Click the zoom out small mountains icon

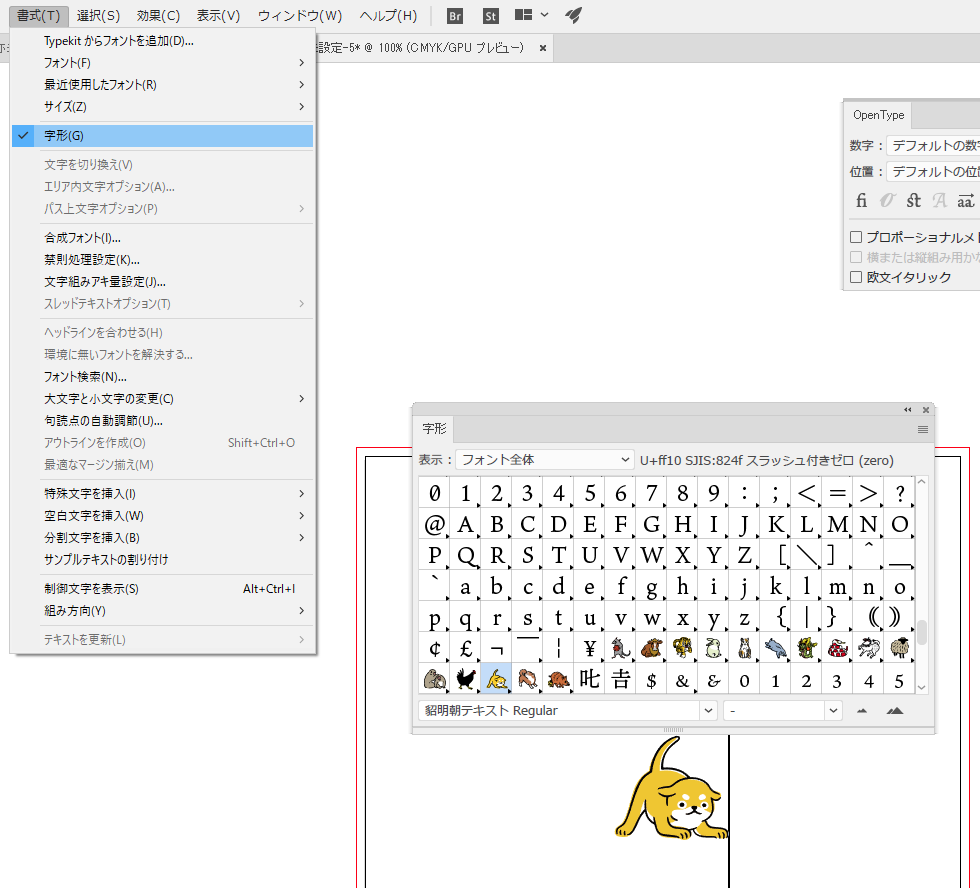[862, 711]
